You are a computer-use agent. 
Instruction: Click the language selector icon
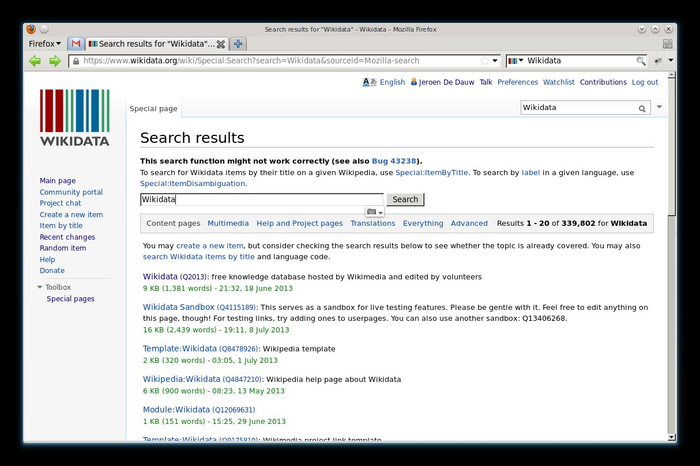point(369,82)
